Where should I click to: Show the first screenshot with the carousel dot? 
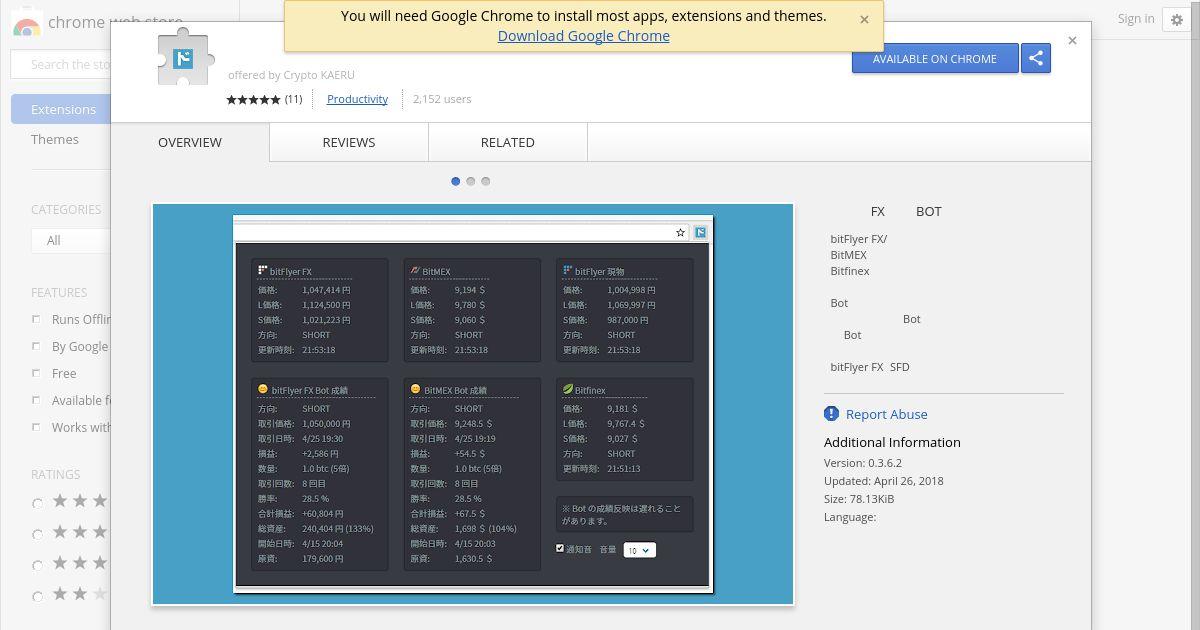[x=456, y=181]
